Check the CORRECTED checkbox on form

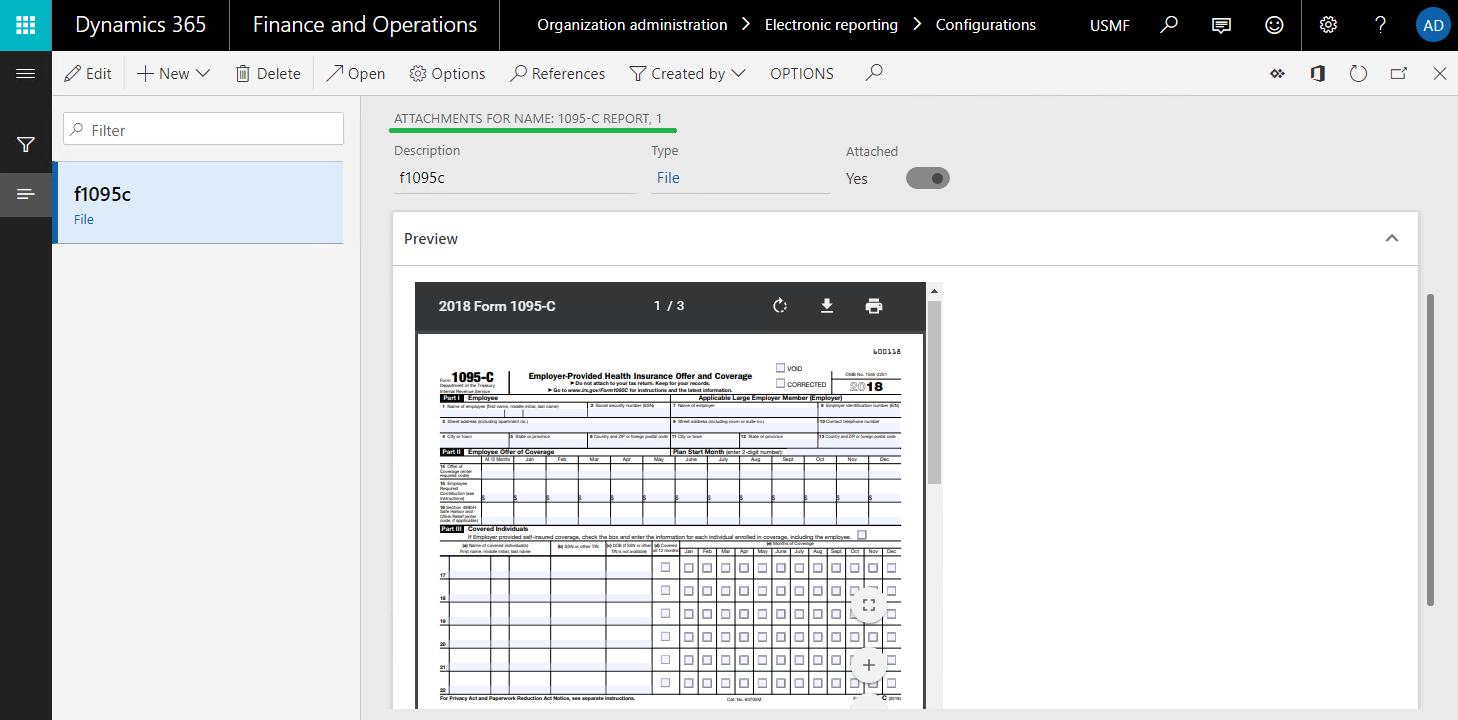(780, 383)
